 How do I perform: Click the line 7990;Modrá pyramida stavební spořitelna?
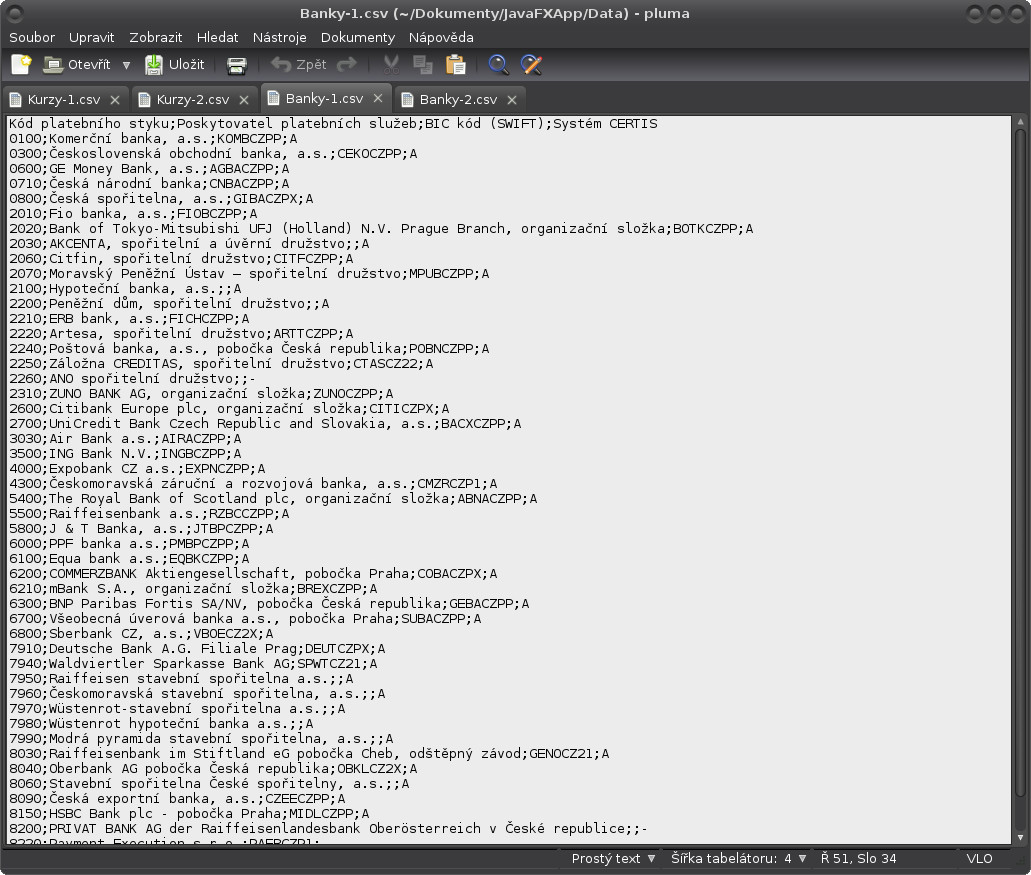point(201,739)
